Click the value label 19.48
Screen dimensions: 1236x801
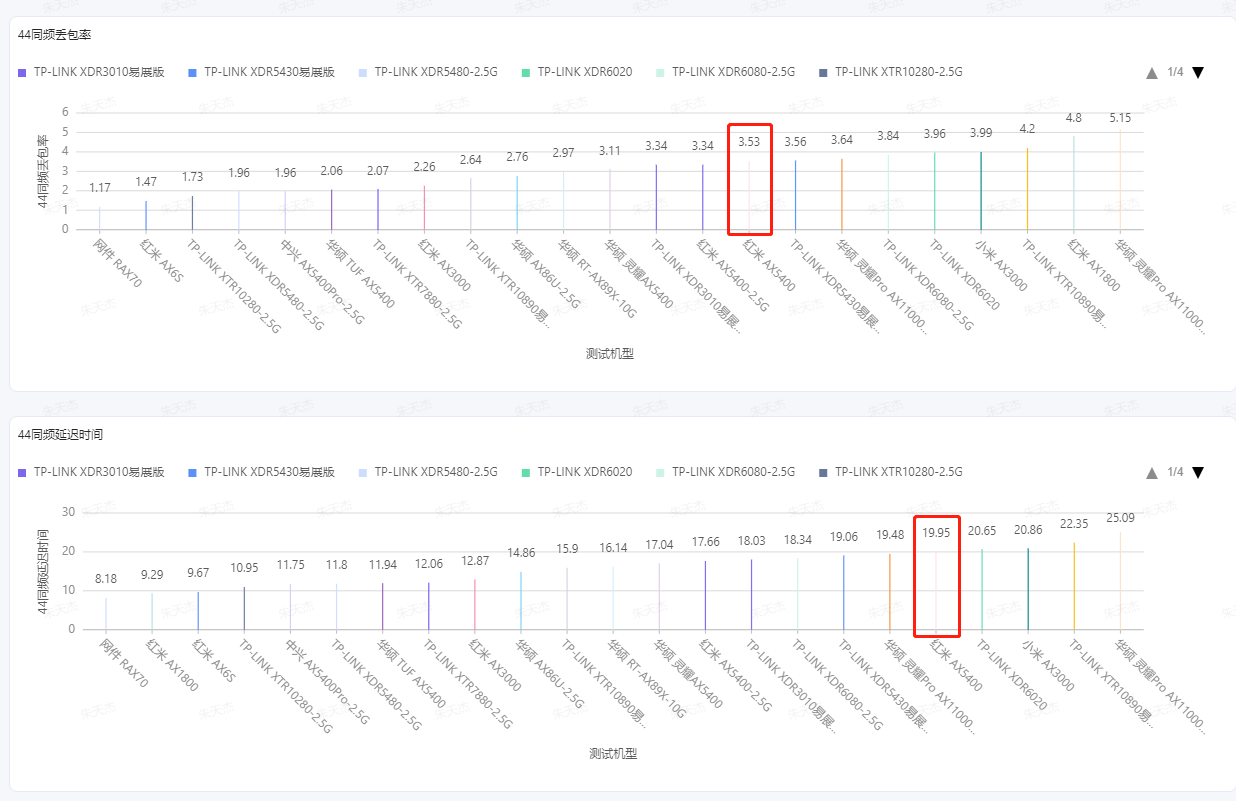[x=890, y=535]
